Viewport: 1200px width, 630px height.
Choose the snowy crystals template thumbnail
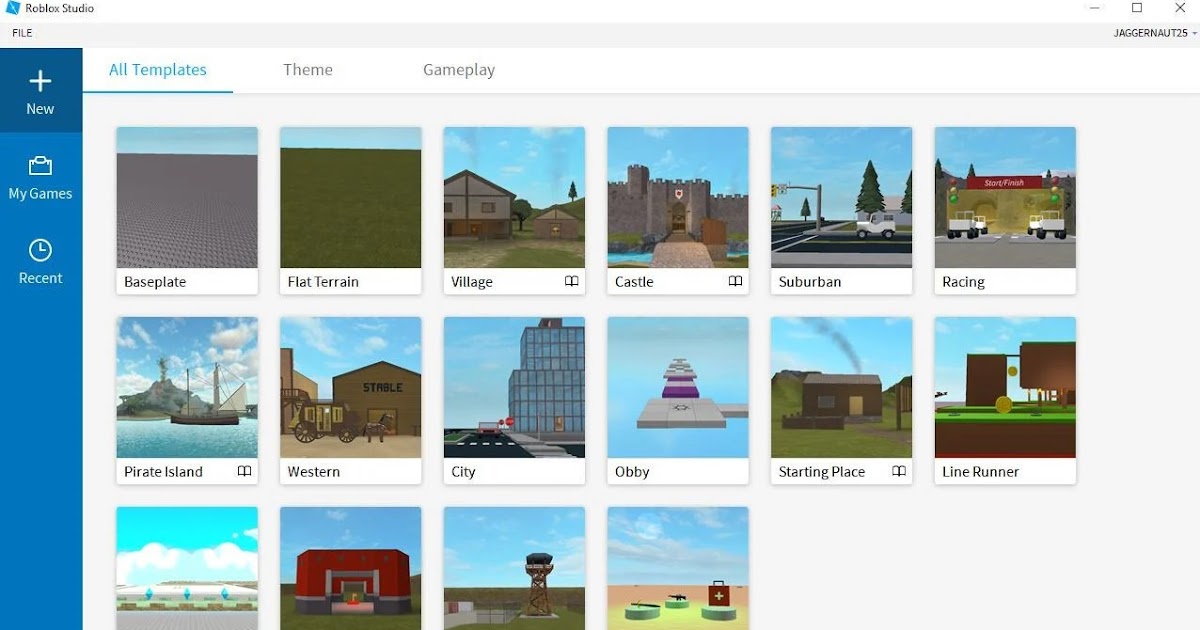tap(187, 568)
